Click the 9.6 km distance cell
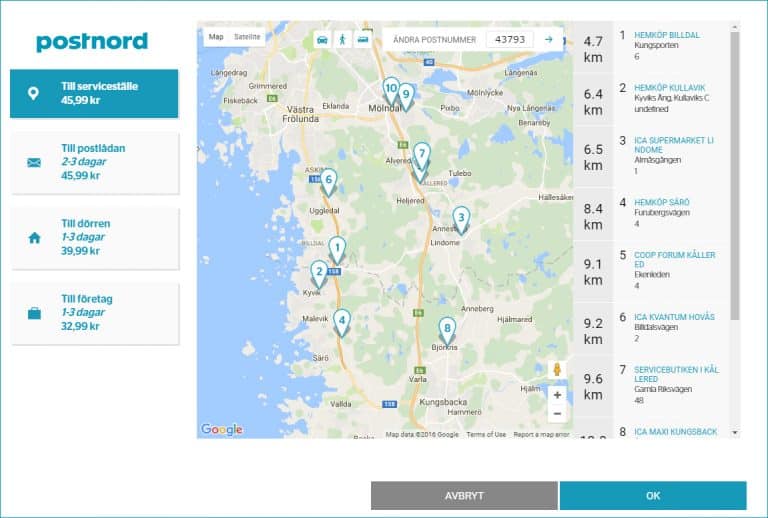The width and height of the screenshot is (768, 518). coord(593,386)
